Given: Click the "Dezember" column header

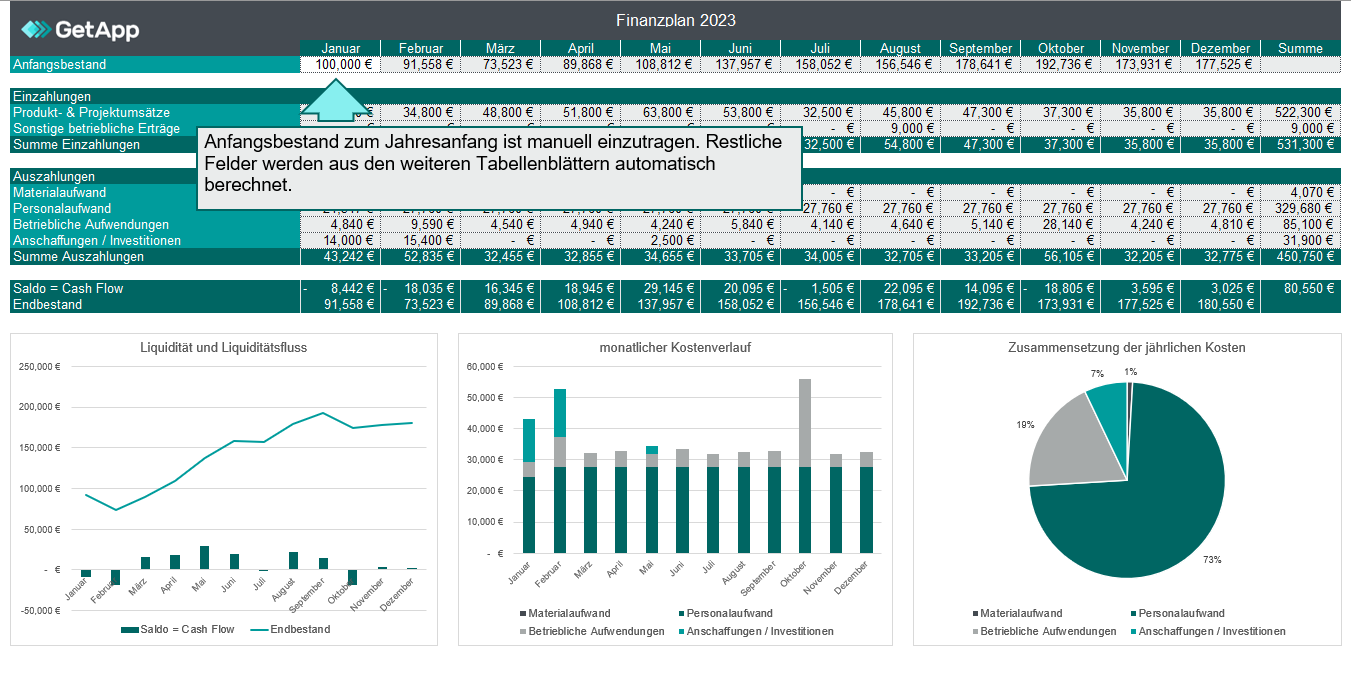Looking at the screenshot, I should 1220,47.
